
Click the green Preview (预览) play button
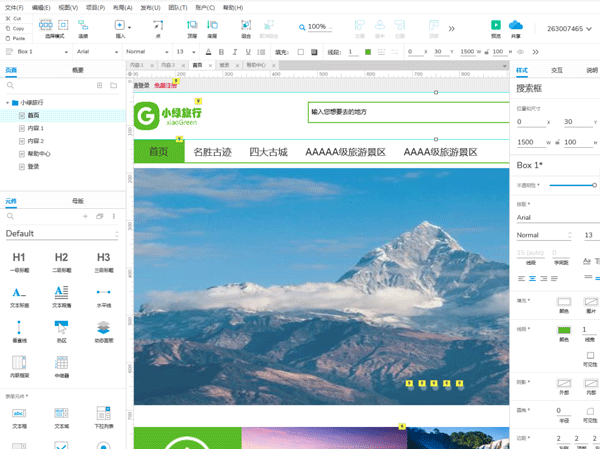(x=495, y=25)
